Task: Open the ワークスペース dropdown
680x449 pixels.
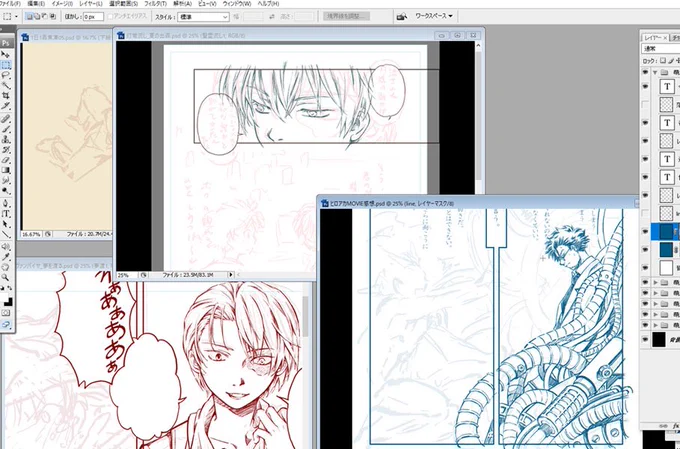Action: coord(434,16)
